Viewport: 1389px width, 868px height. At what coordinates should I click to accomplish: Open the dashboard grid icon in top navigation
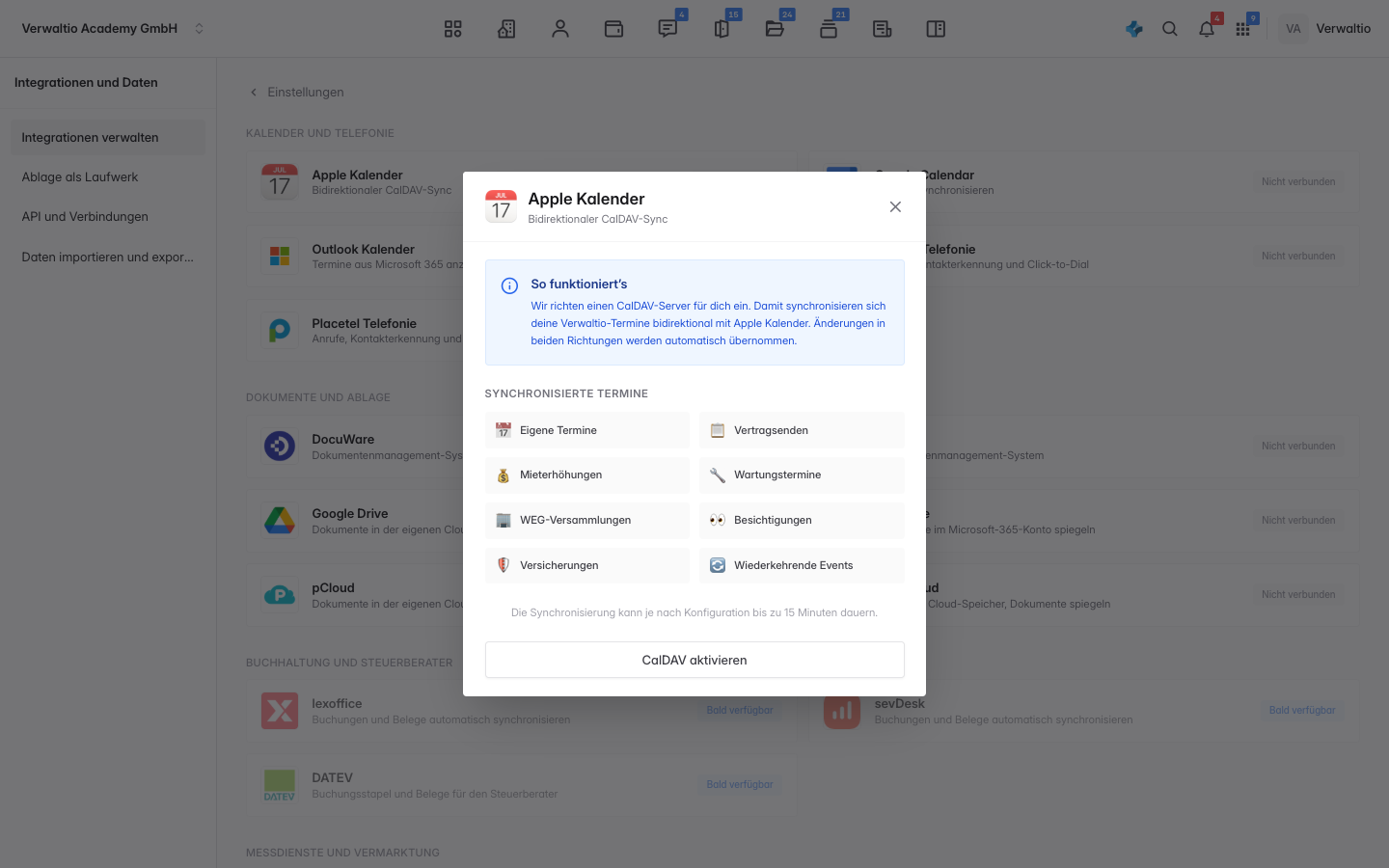[x=452, y=29]
